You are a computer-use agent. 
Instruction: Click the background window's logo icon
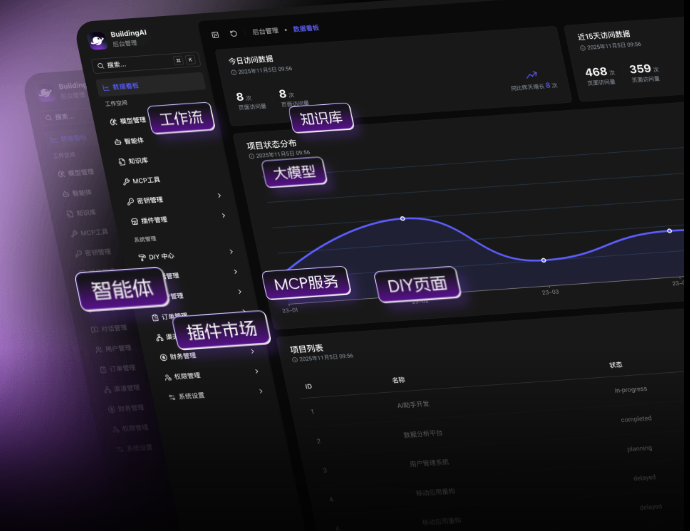tap(45, 93)
